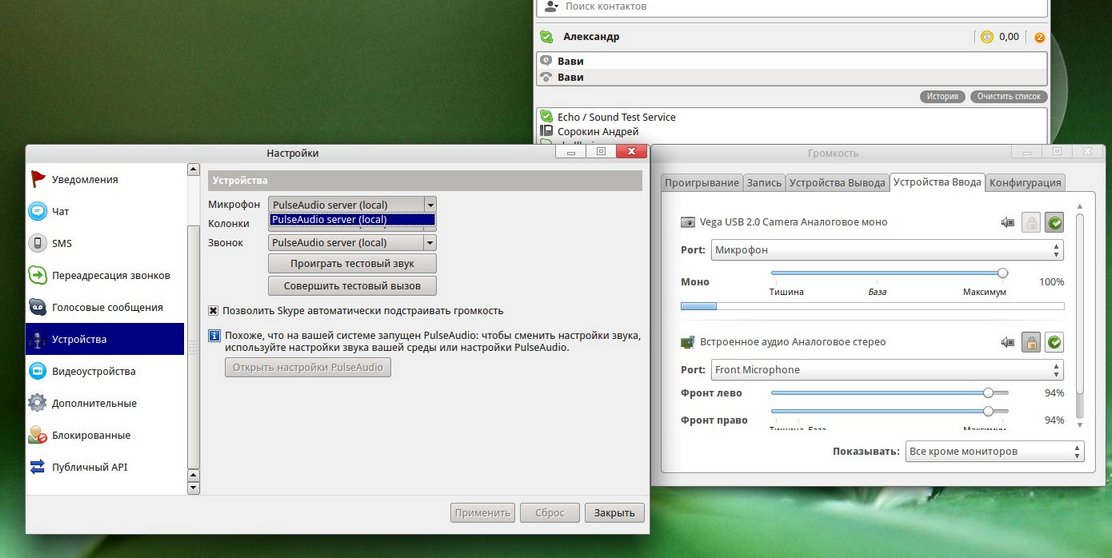Switch to Устройства Вывода tab
1112x558 pixels.
(837, 183)
